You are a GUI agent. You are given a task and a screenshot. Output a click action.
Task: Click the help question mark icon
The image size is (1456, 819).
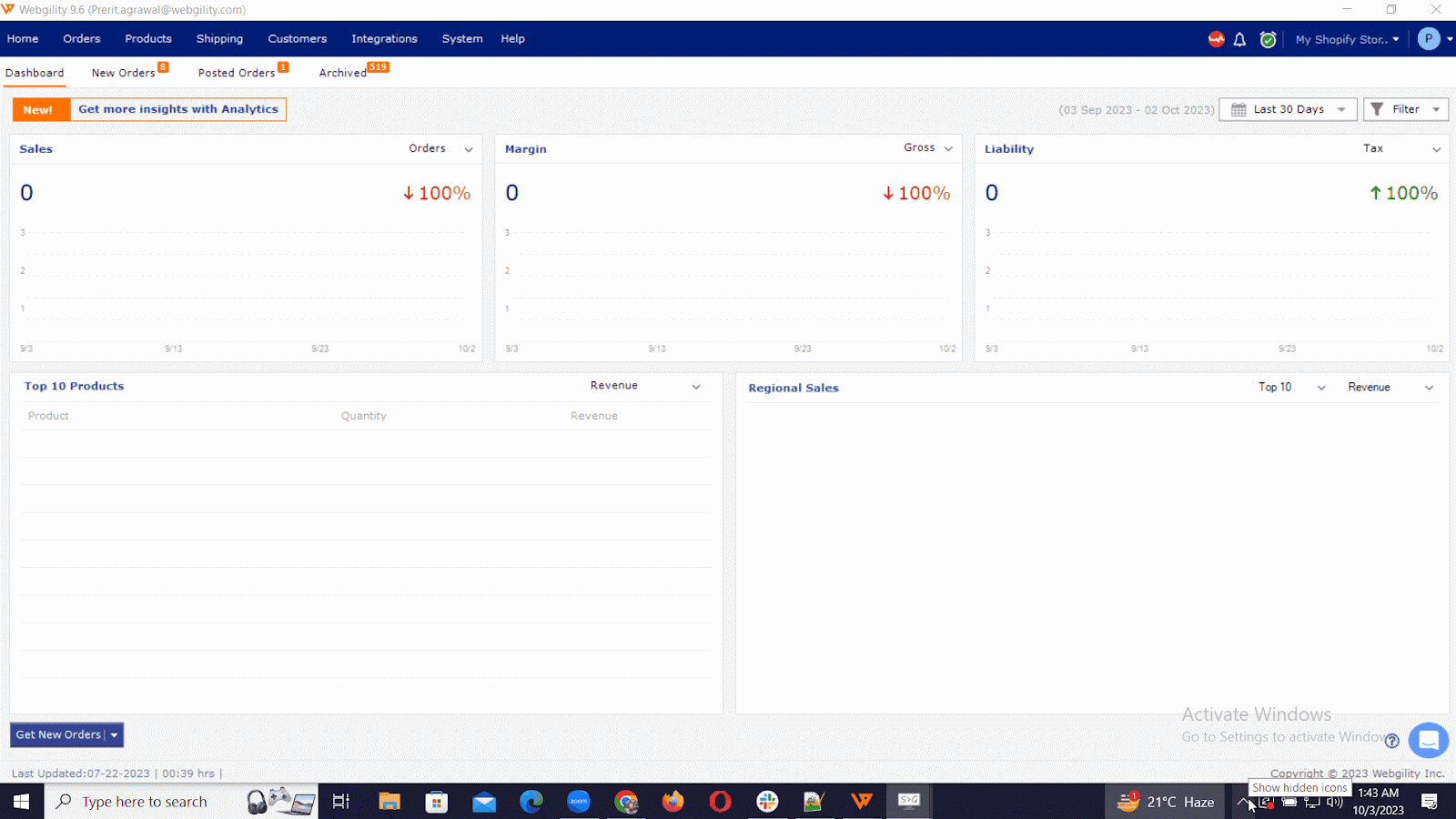tap(1391, 741)
